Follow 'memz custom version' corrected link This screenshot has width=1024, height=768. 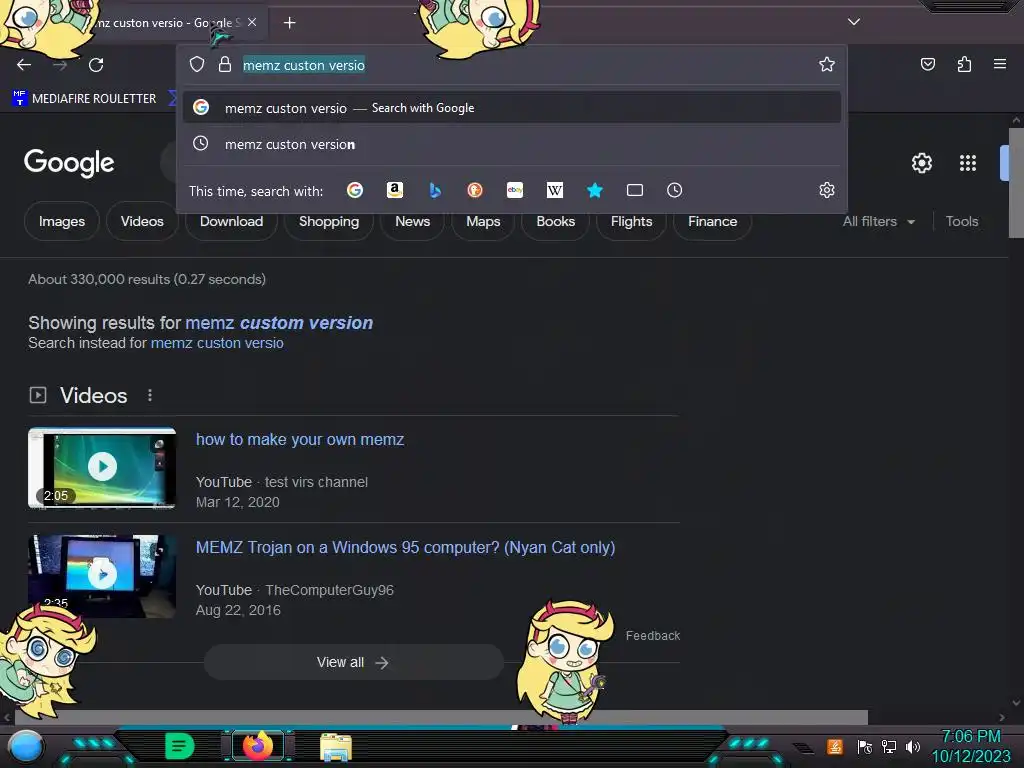point(279,323)
